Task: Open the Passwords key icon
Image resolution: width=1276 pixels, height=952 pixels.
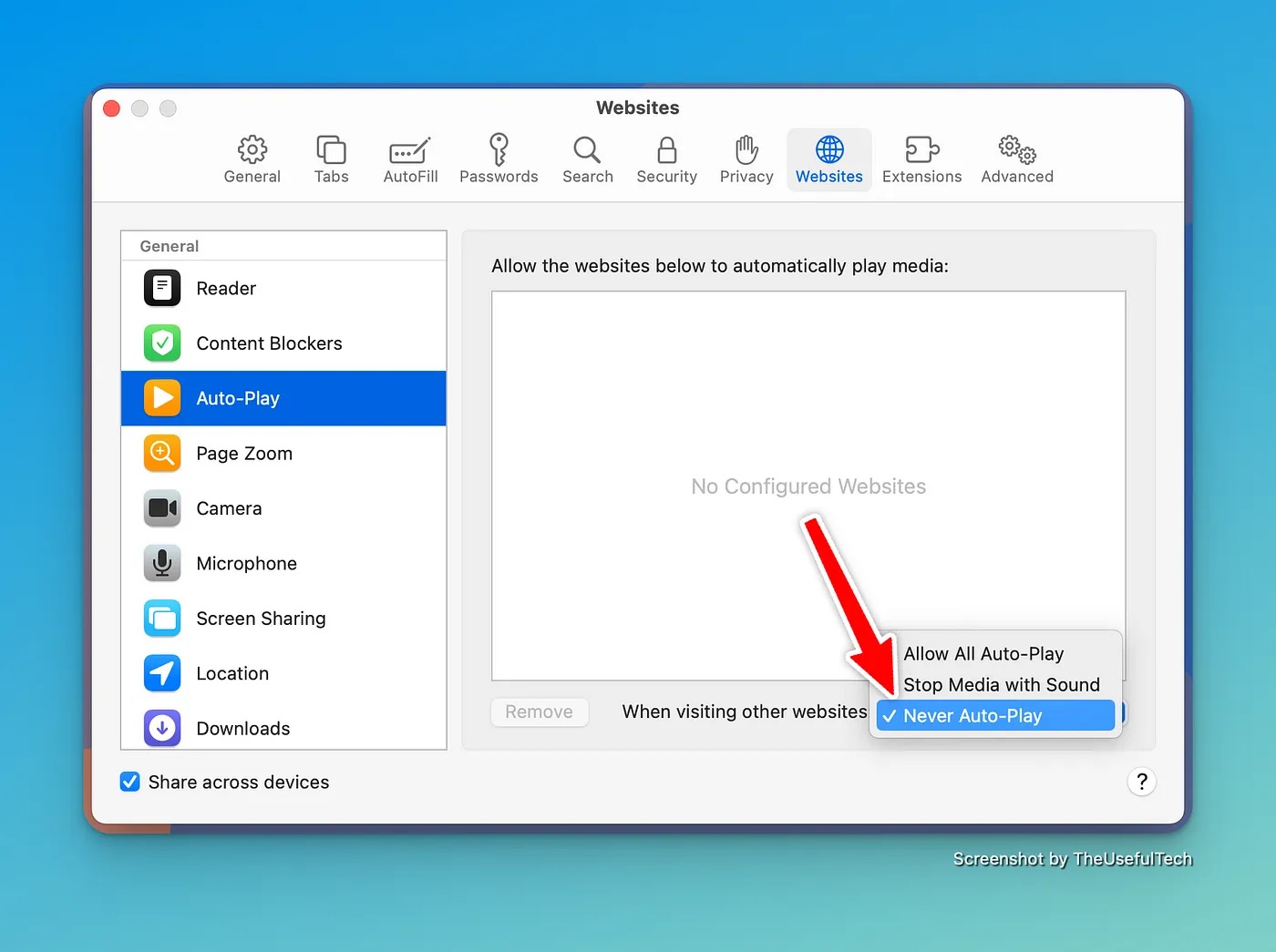Action: click(499, 148)
